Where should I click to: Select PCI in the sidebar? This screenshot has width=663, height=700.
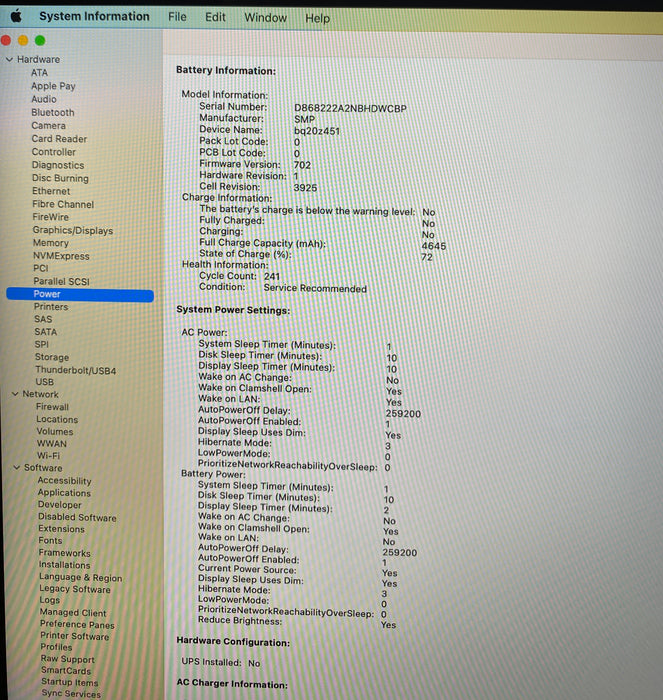[41, 268]
